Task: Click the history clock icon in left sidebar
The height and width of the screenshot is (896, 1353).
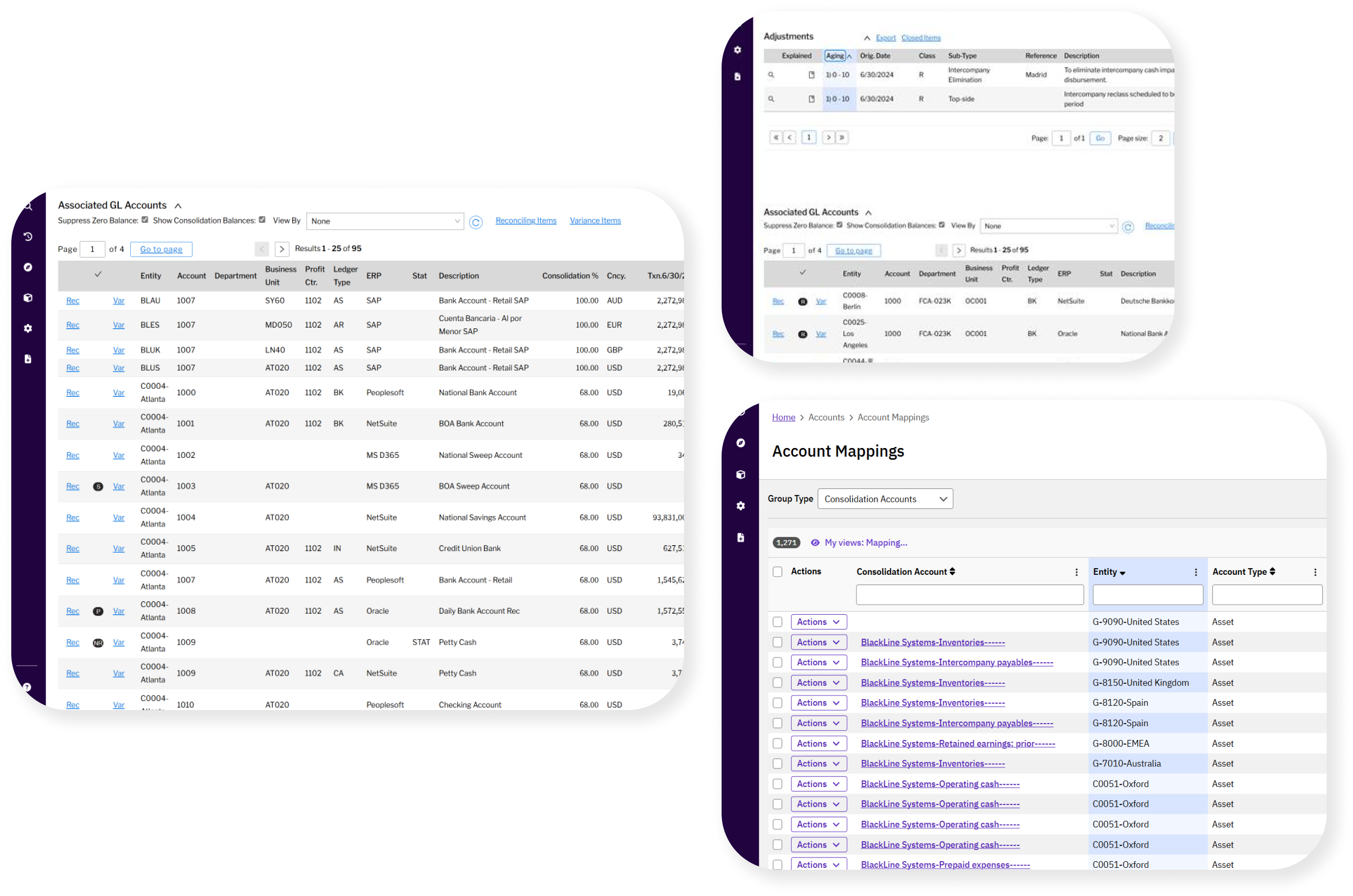Action: click(x=28, y=237)
